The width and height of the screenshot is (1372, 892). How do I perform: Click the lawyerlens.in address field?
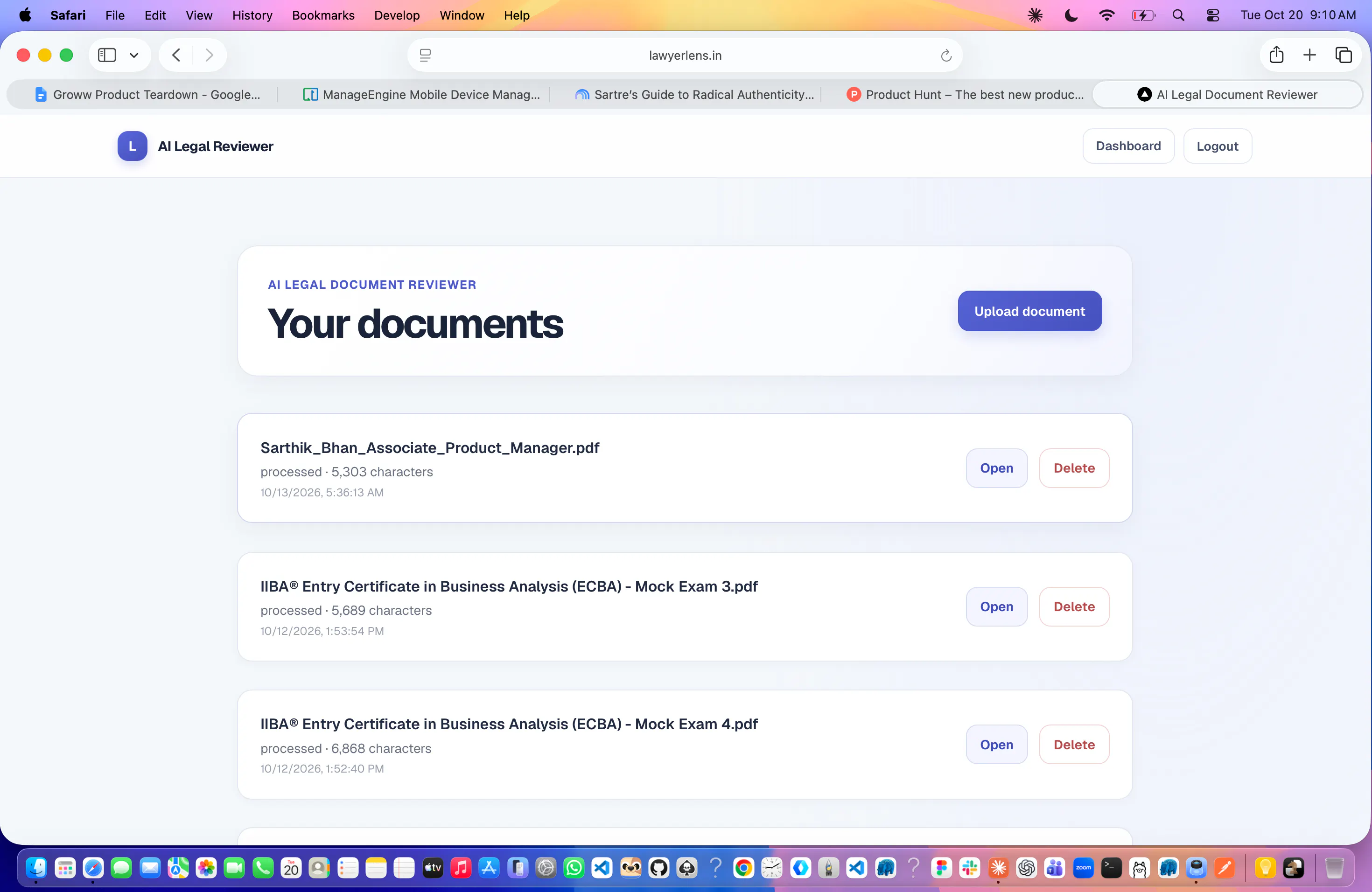685,56
